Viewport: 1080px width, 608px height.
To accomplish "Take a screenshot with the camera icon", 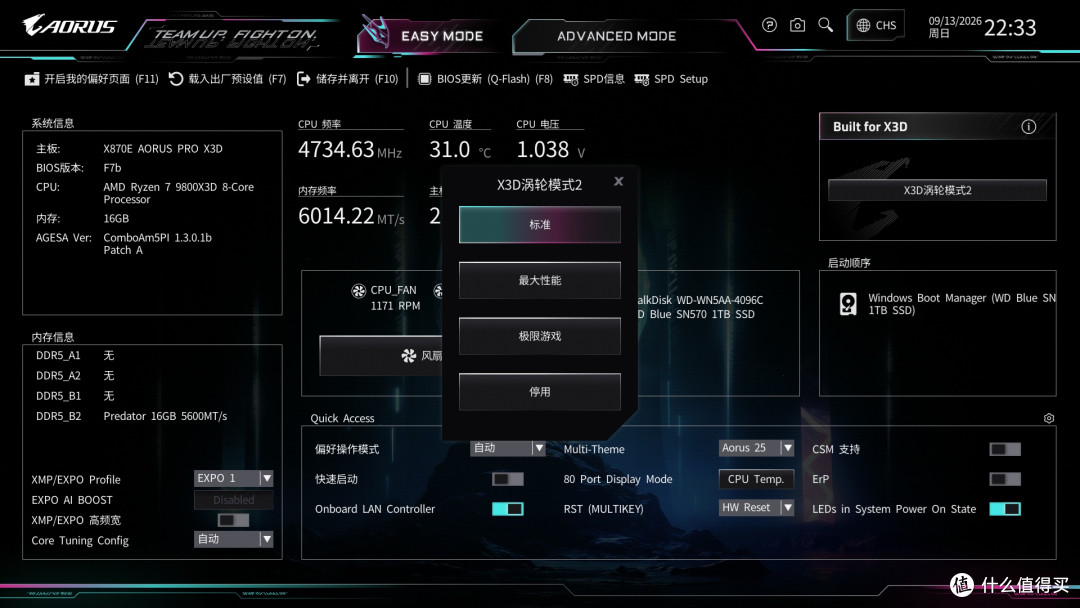I will pyautogui.click(x=797, y=25).
